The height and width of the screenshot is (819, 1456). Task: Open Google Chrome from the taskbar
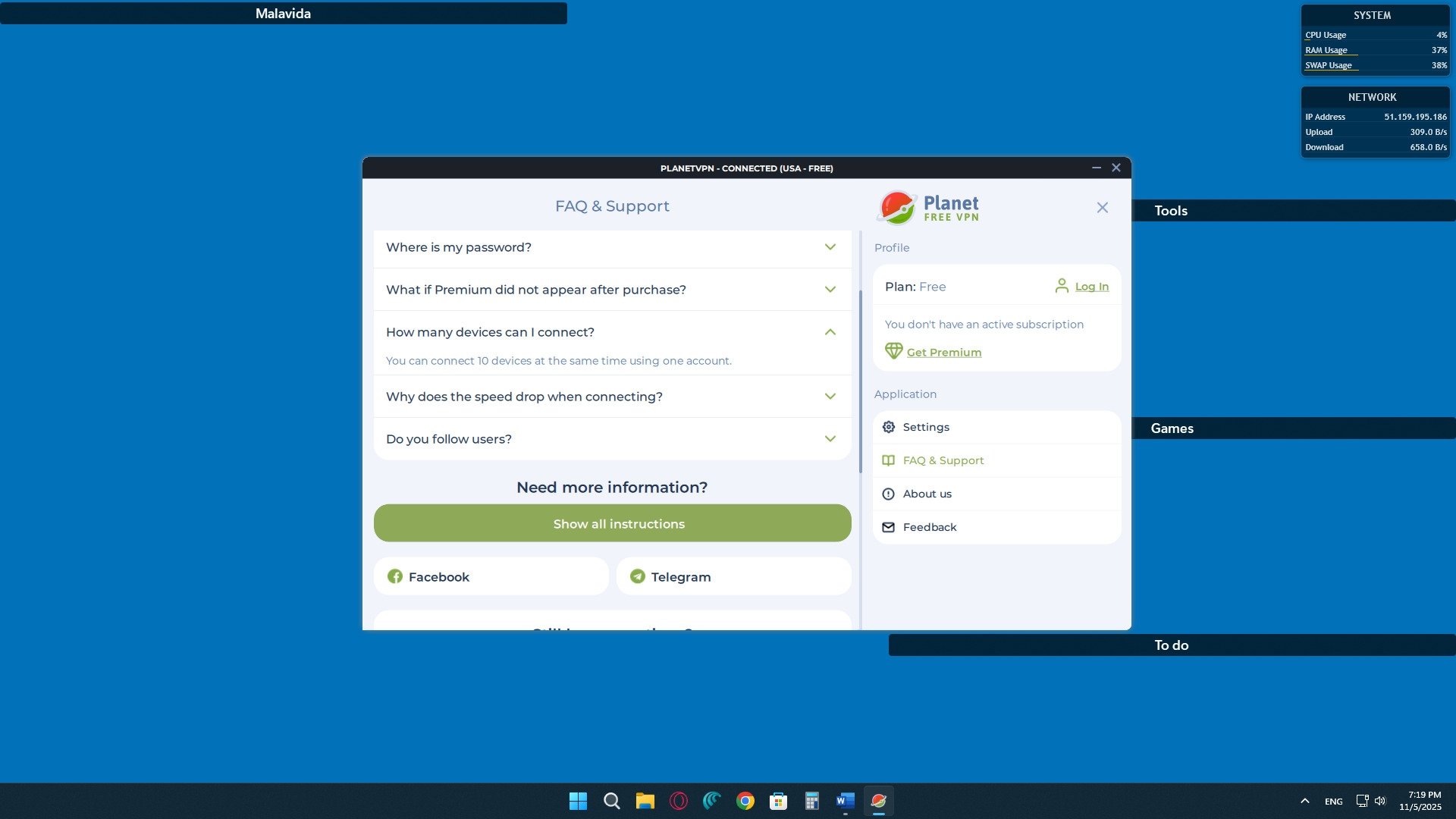745,801
